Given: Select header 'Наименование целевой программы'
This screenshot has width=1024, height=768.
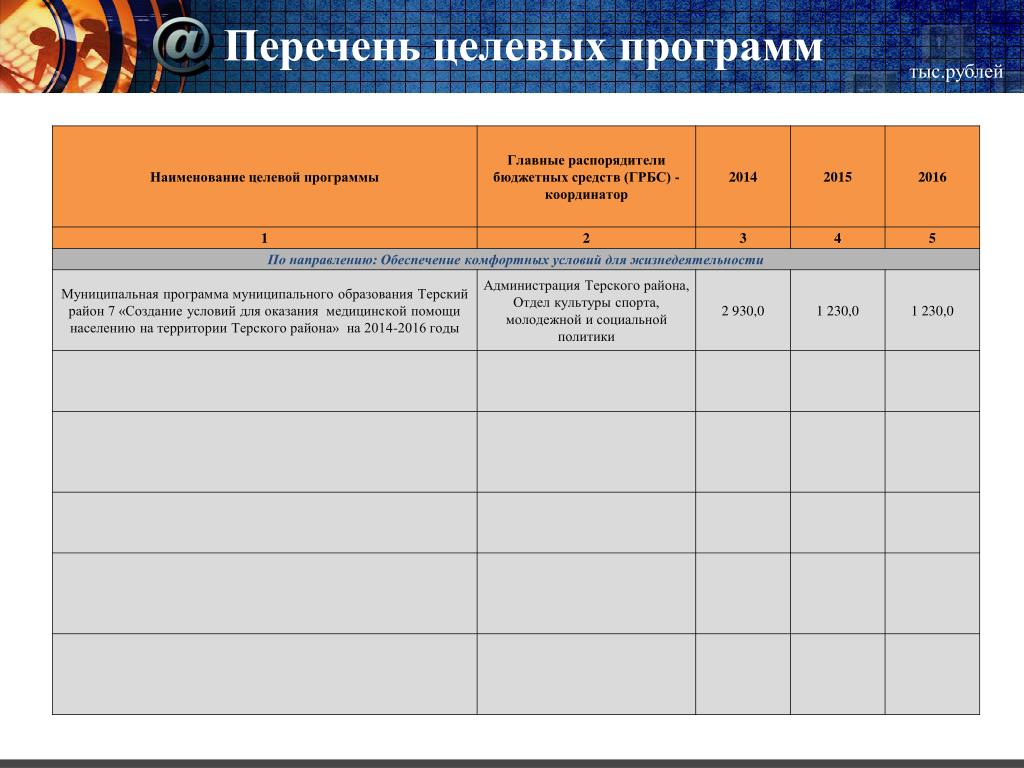Looking at the screenshot, I should point(264,177).
